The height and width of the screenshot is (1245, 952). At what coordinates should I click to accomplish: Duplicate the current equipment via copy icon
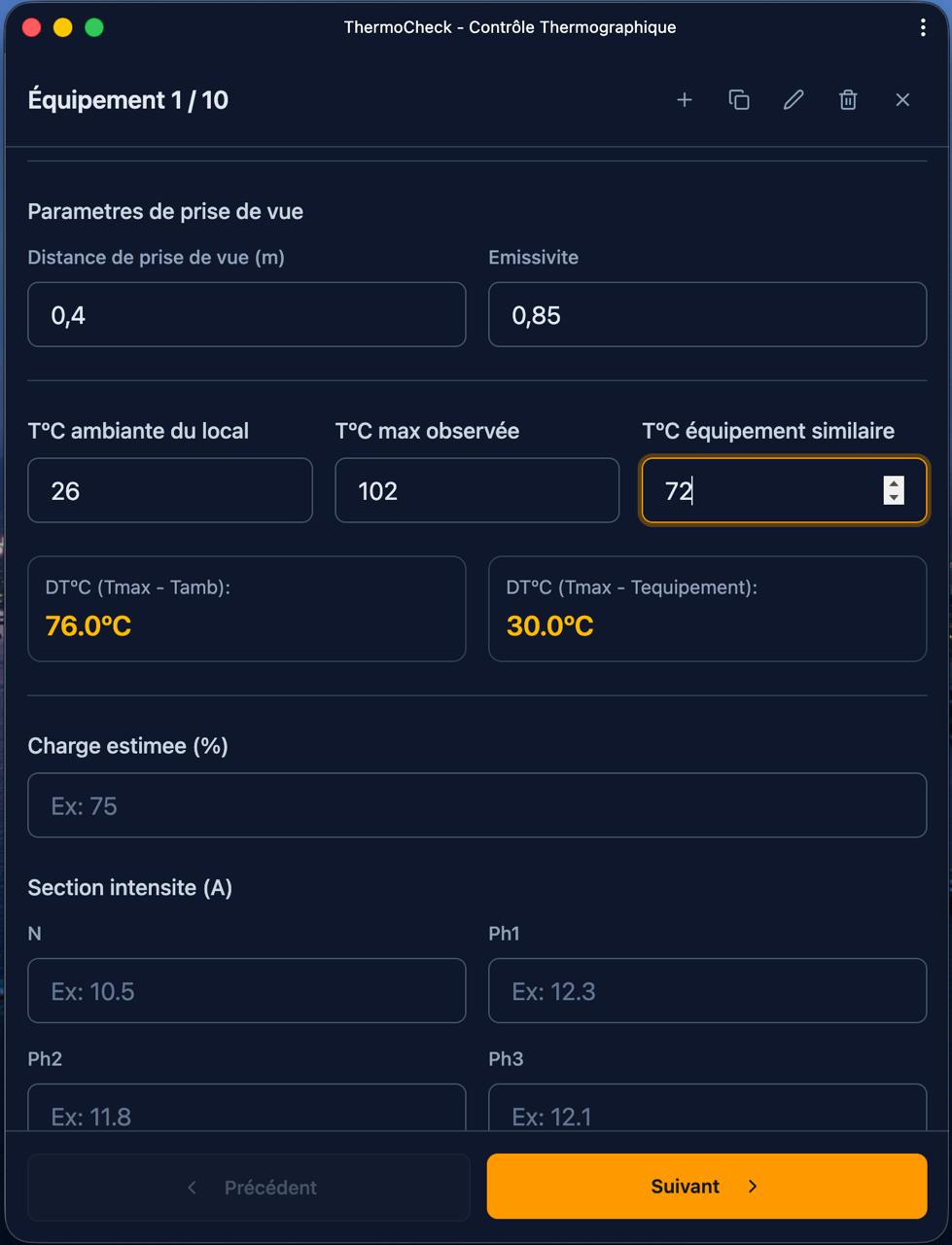[x=739, y=99]
